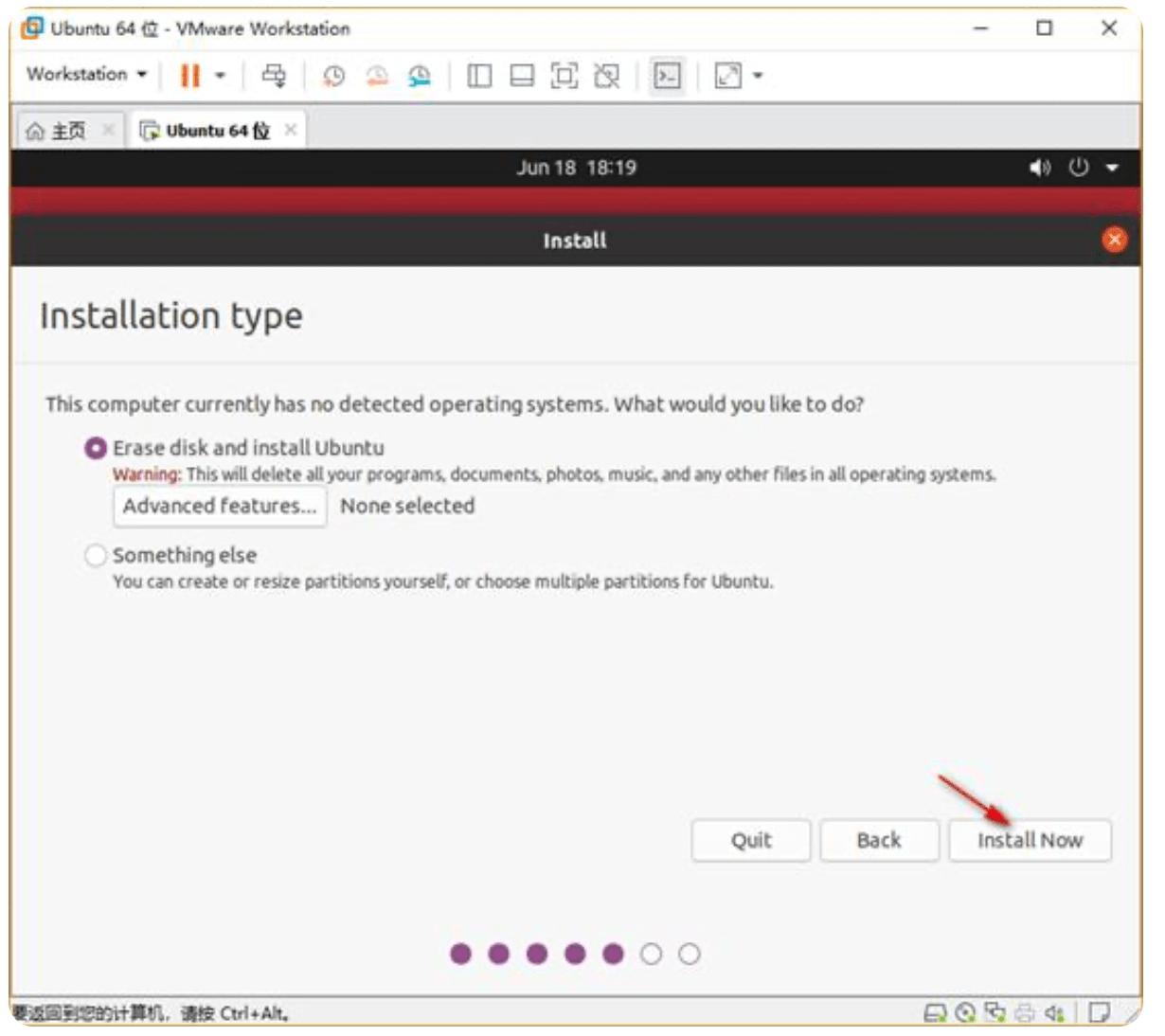
Task: Switch to Unity mode
Action: [x=606, y=76]
